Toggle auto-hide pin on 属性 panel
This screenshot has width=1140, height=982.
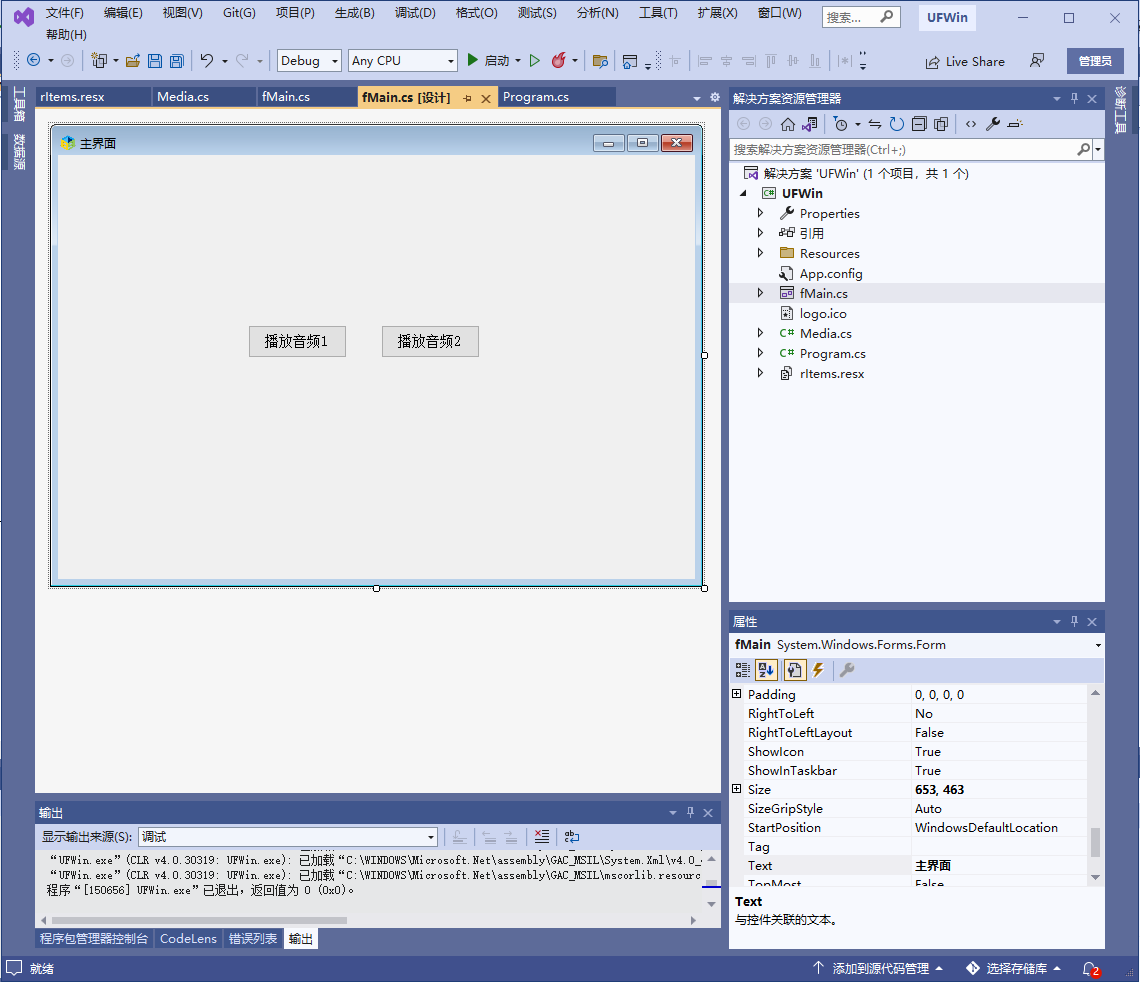point(1075,621)
